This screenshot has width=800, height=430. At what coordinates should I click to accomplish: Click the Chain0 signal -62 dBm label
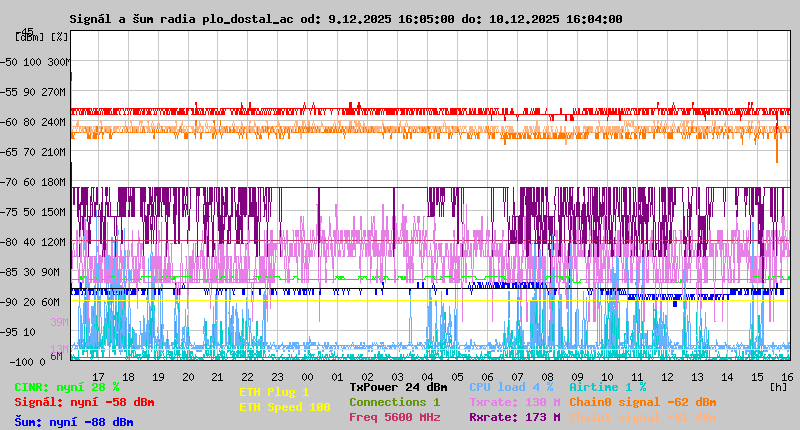pyautogui.click(x=642, y=402)
